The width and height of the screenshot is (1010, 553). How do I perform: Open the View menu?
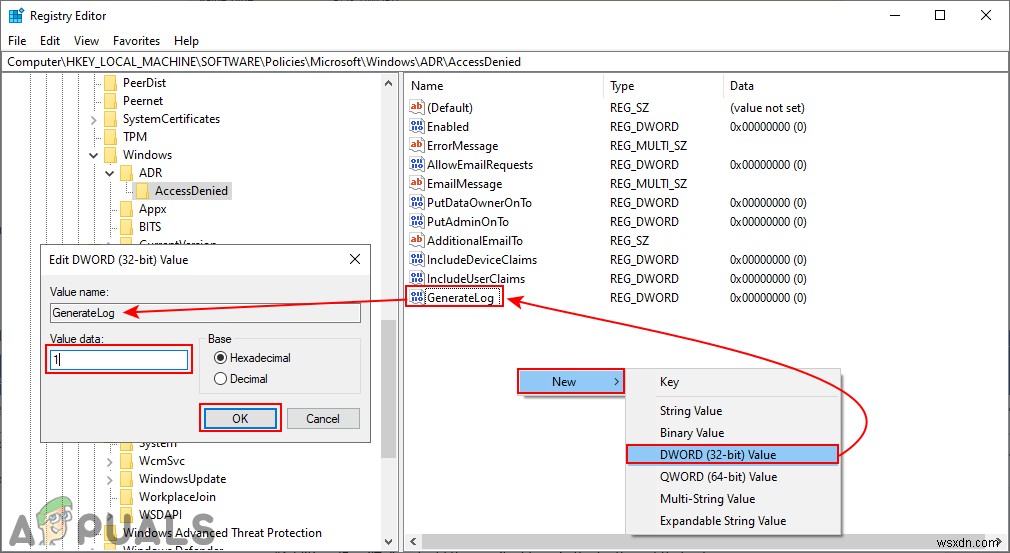click(86, 41)
